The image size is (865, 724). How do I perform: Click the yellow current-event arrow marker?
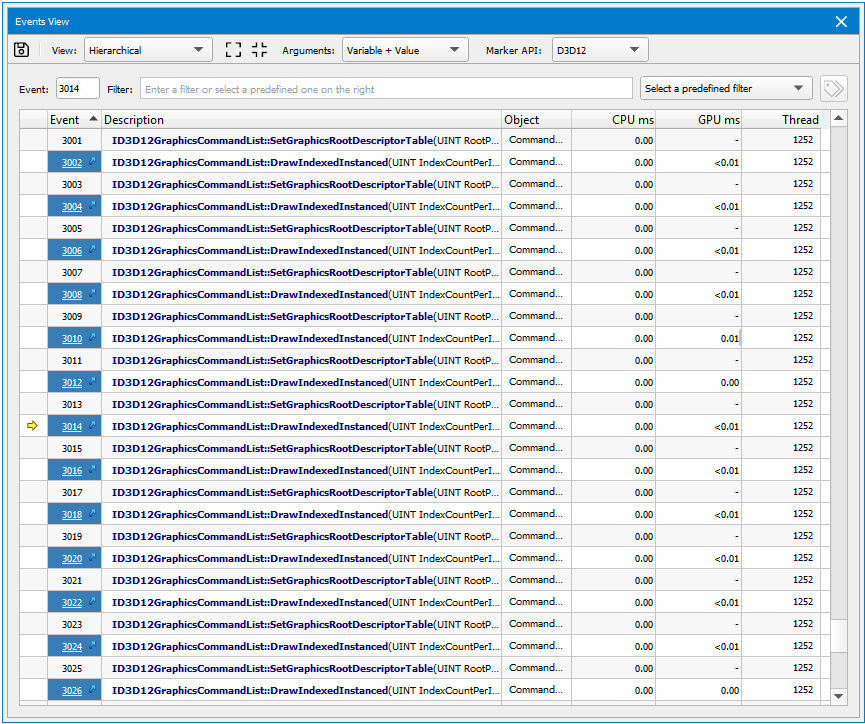coord(32,427)
